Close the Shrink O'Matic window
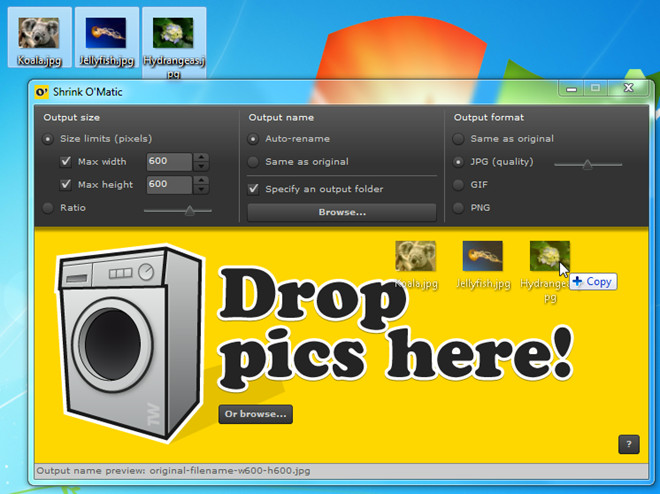Image resolution: width=660 pixels, height=494 pixels. [628, 88]
